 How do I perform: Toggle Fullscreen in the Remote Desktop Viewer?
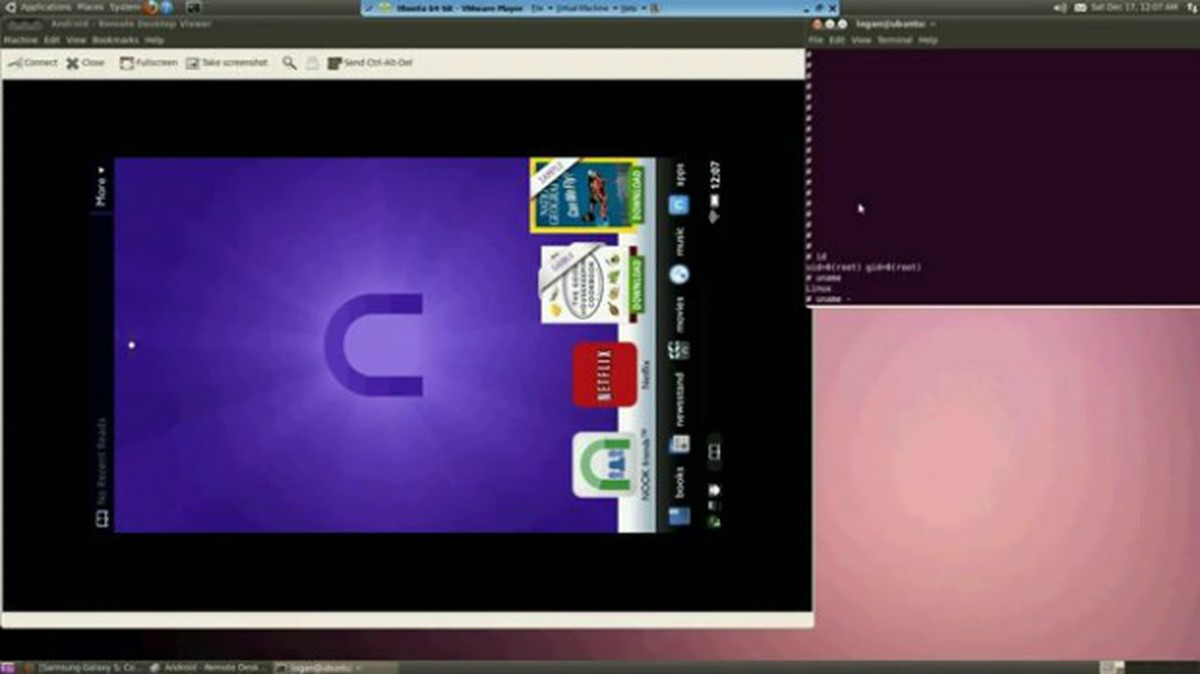[x=150, y=62]
